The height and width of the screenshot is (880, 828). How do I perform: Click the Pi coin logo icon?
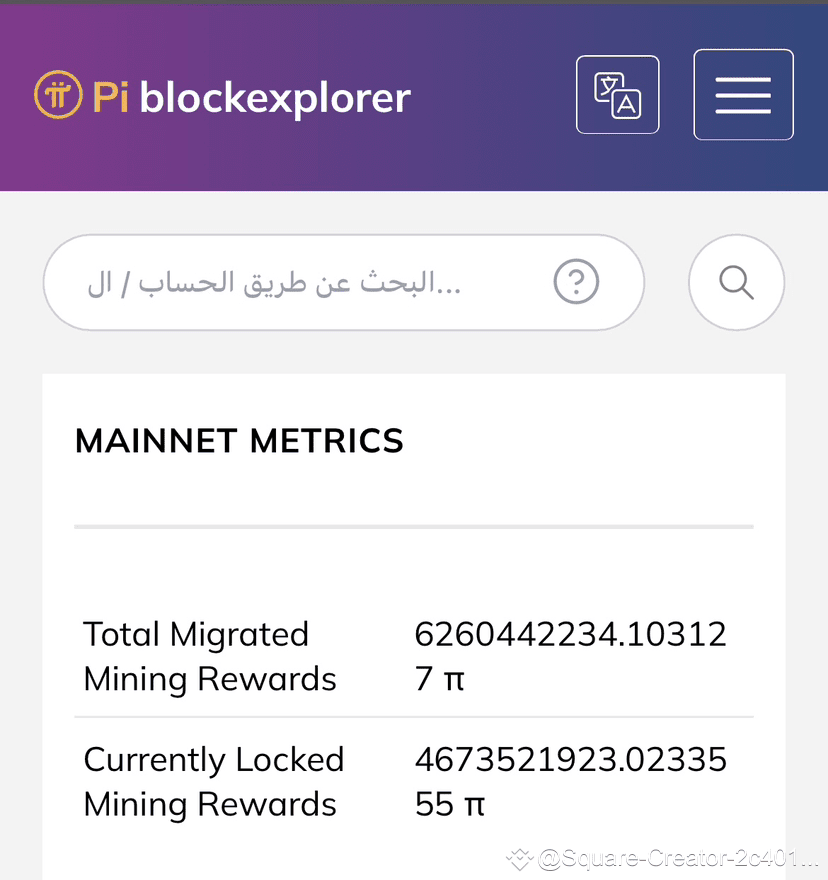tap(58, 95)
